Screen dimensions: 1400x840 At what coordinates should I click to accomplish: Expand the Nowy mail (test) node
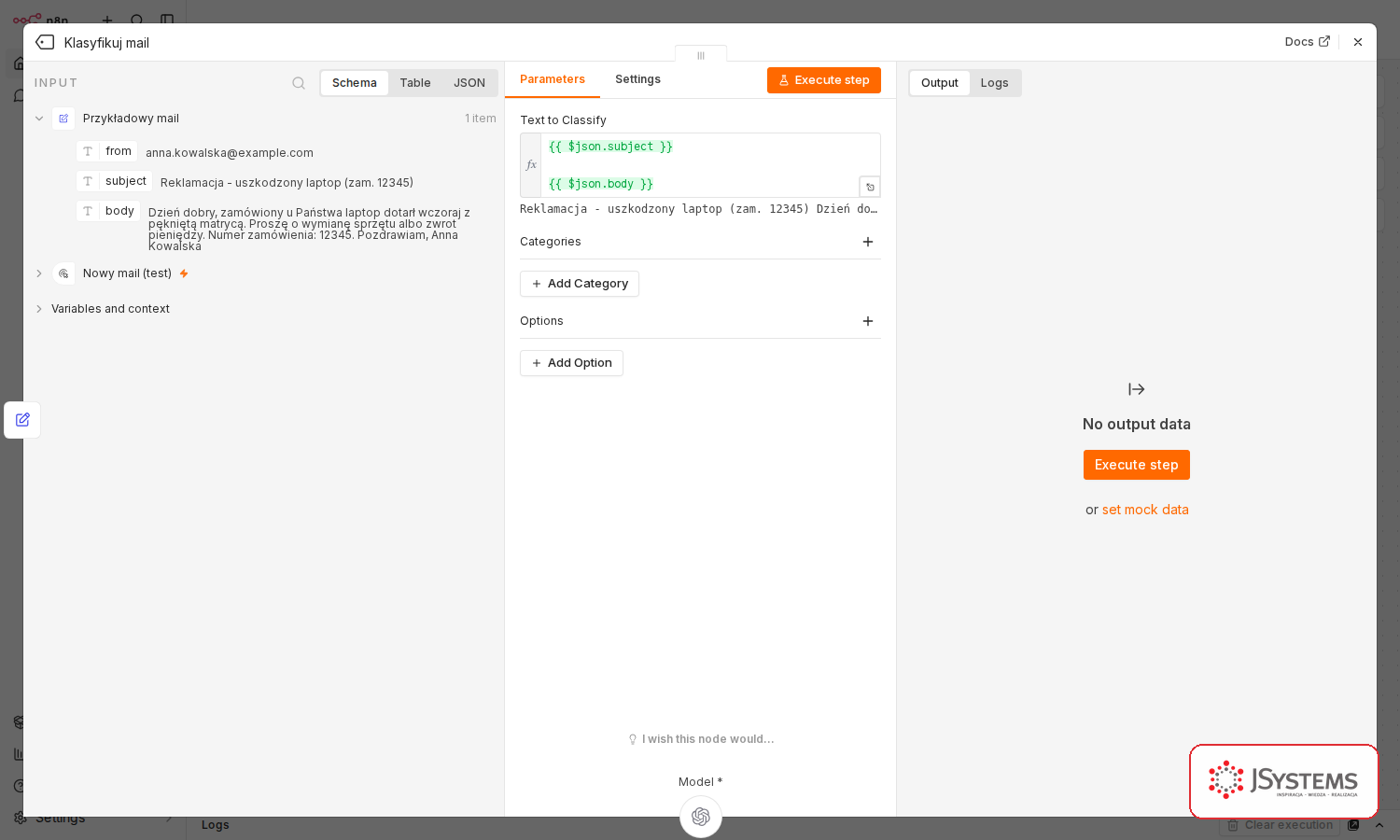coord(39,273)
